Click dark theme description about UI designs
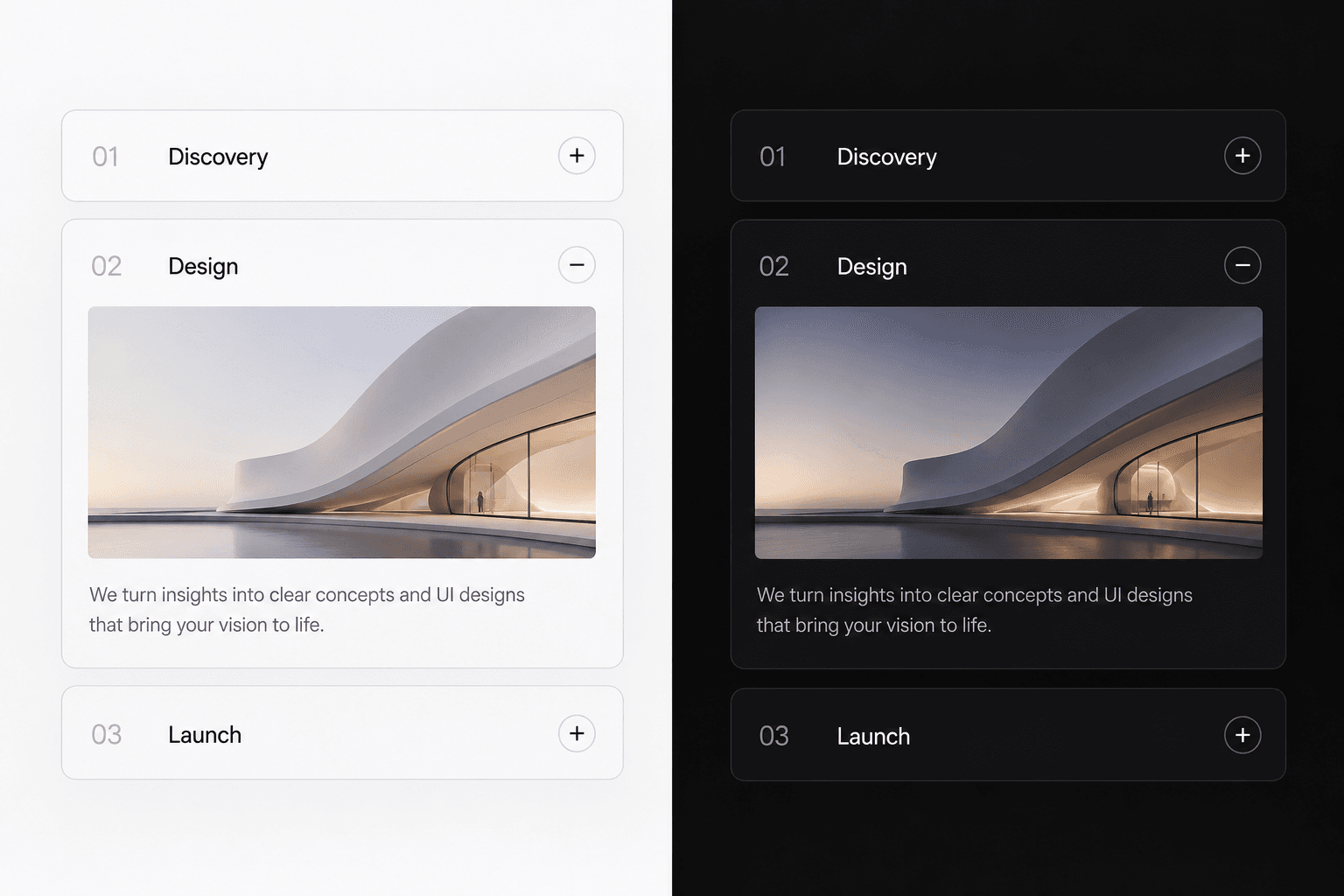Viewport: 1344px width, 896px height. pyautogui.click(x=975, y=610)
